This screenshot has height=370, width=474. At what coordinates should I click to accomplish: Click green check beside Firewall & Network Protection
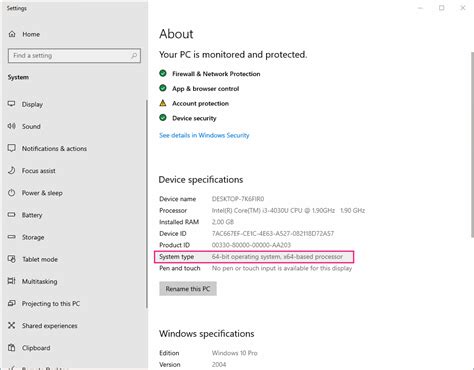click(163, 73)
